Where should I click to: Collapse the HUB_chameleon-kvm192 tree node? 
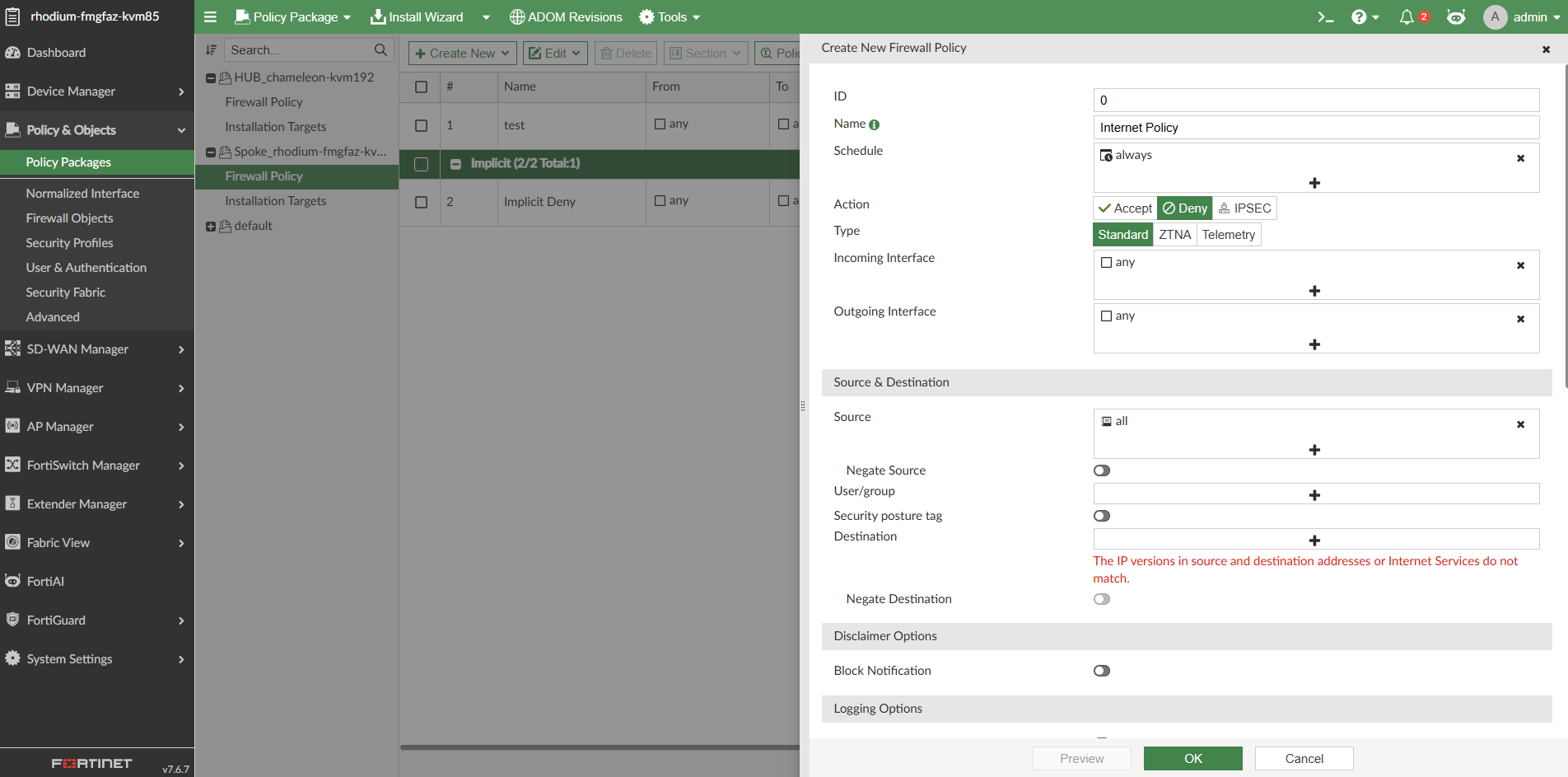point(211,78)
